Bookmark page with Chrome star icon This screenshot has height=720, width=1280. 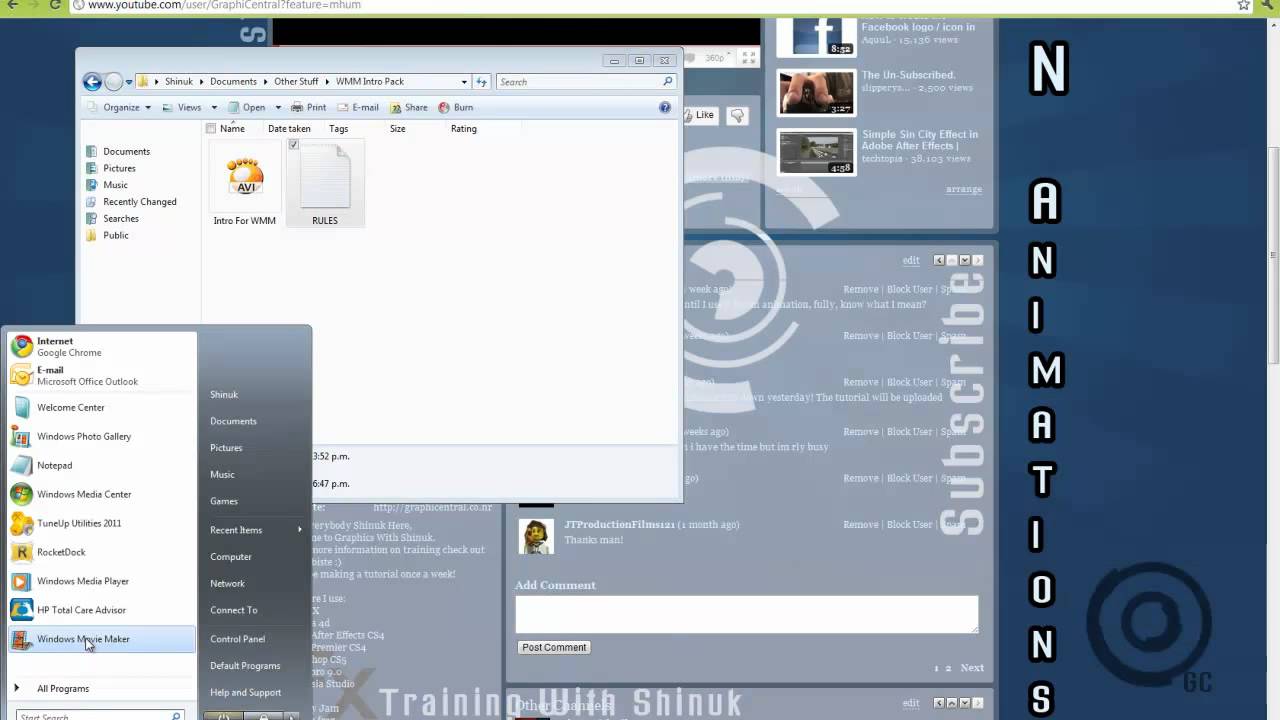coord(1244,5)
